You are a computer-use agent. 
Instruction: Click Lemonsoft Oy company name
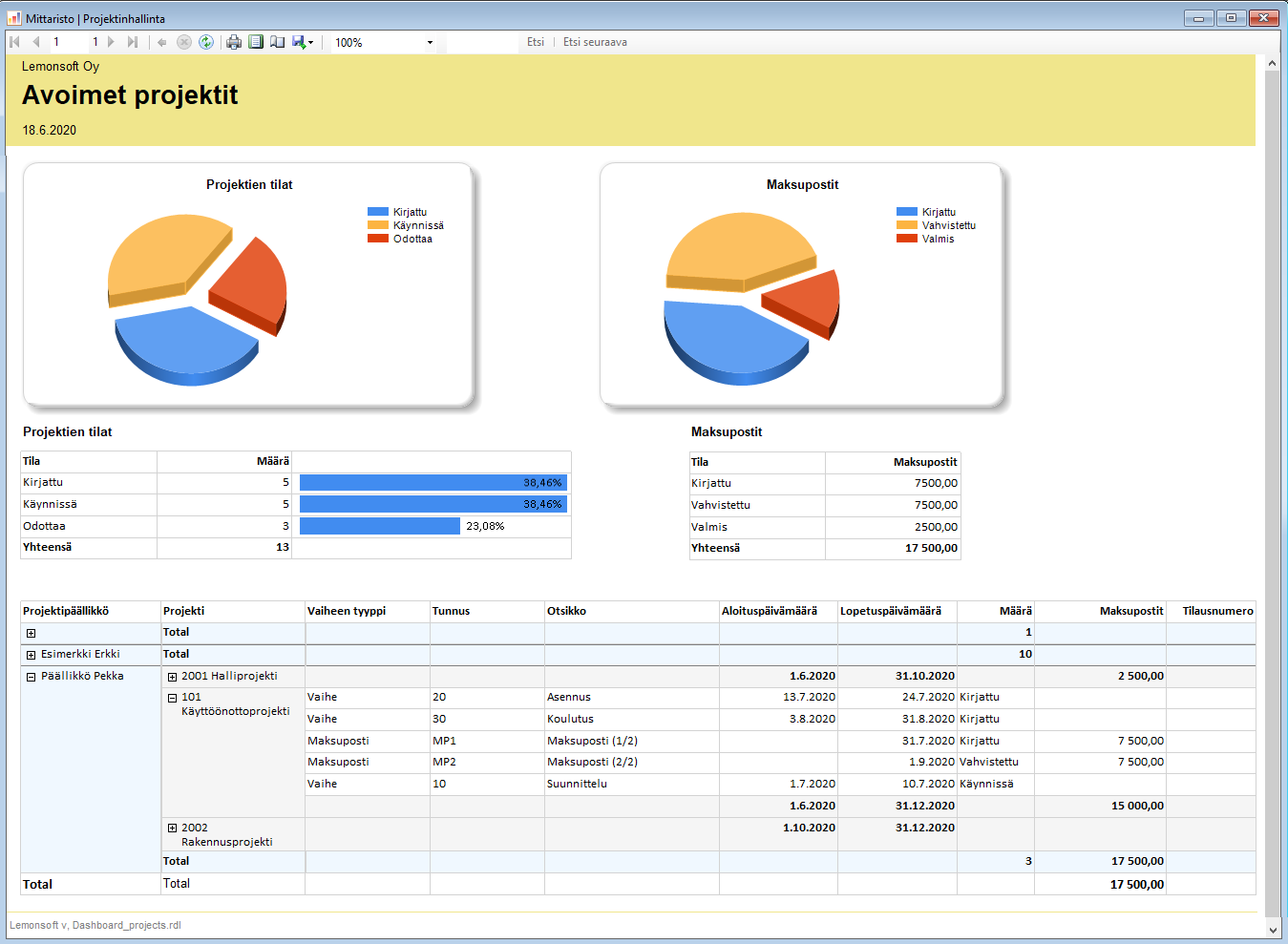(x=60, y=67)
